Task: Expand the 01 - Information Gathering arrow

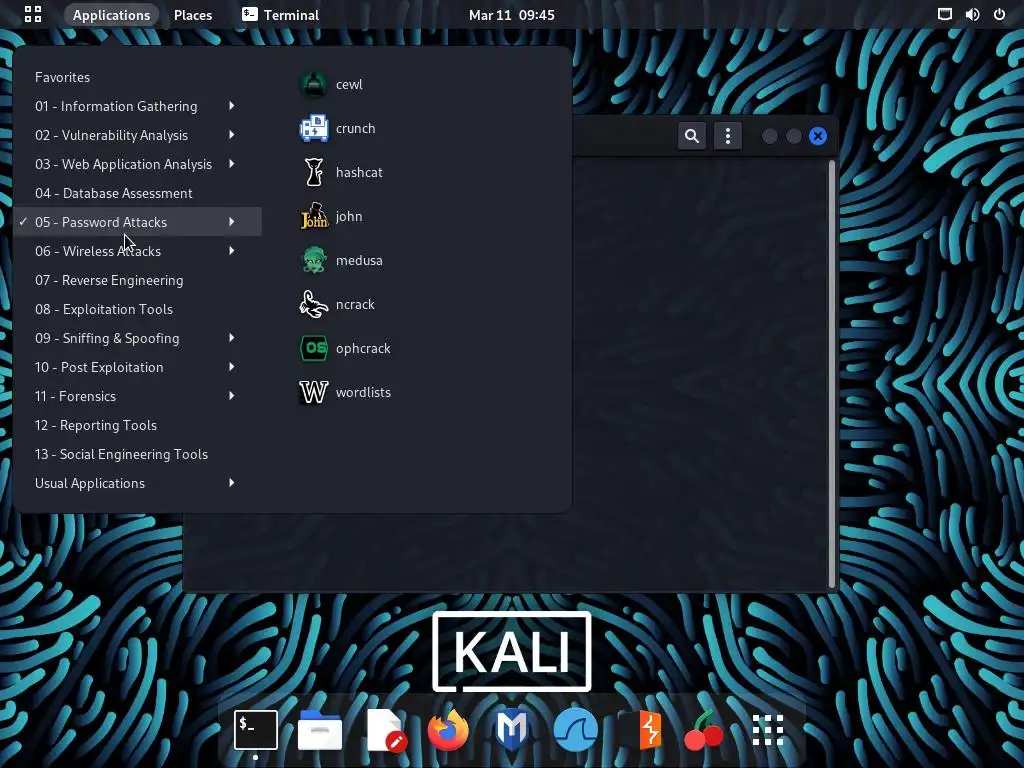Action: pos(232,106)
